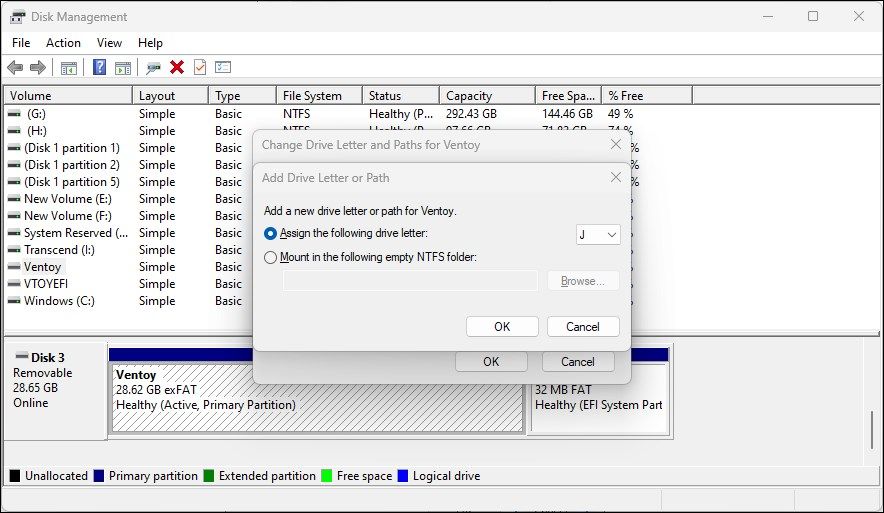The width and height of the screenshot is (884, 513).
Task: Click the red X Delete toolbar icon
Action: (177, 67)
